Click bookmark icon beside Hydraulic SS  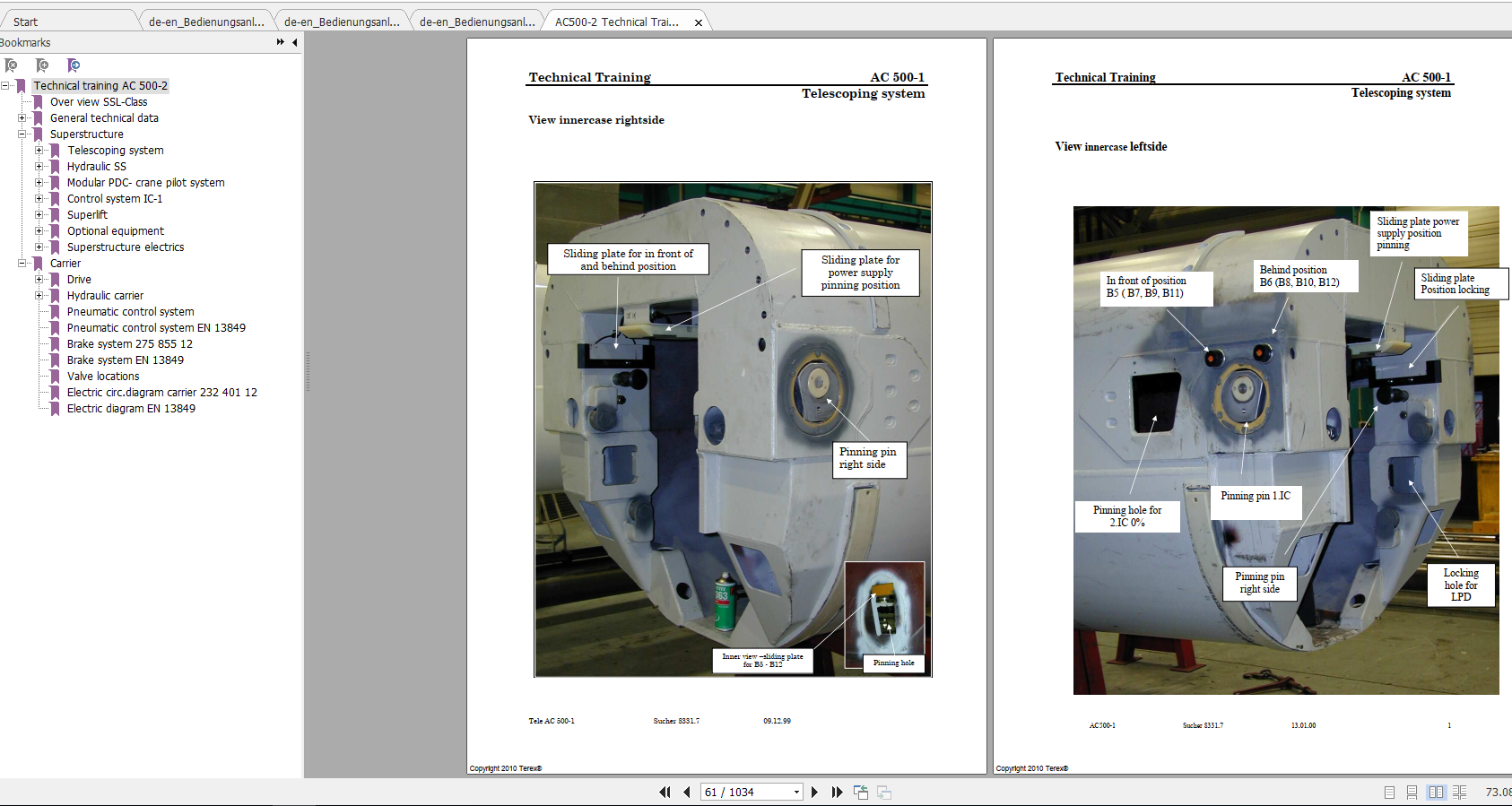point(56,167)
